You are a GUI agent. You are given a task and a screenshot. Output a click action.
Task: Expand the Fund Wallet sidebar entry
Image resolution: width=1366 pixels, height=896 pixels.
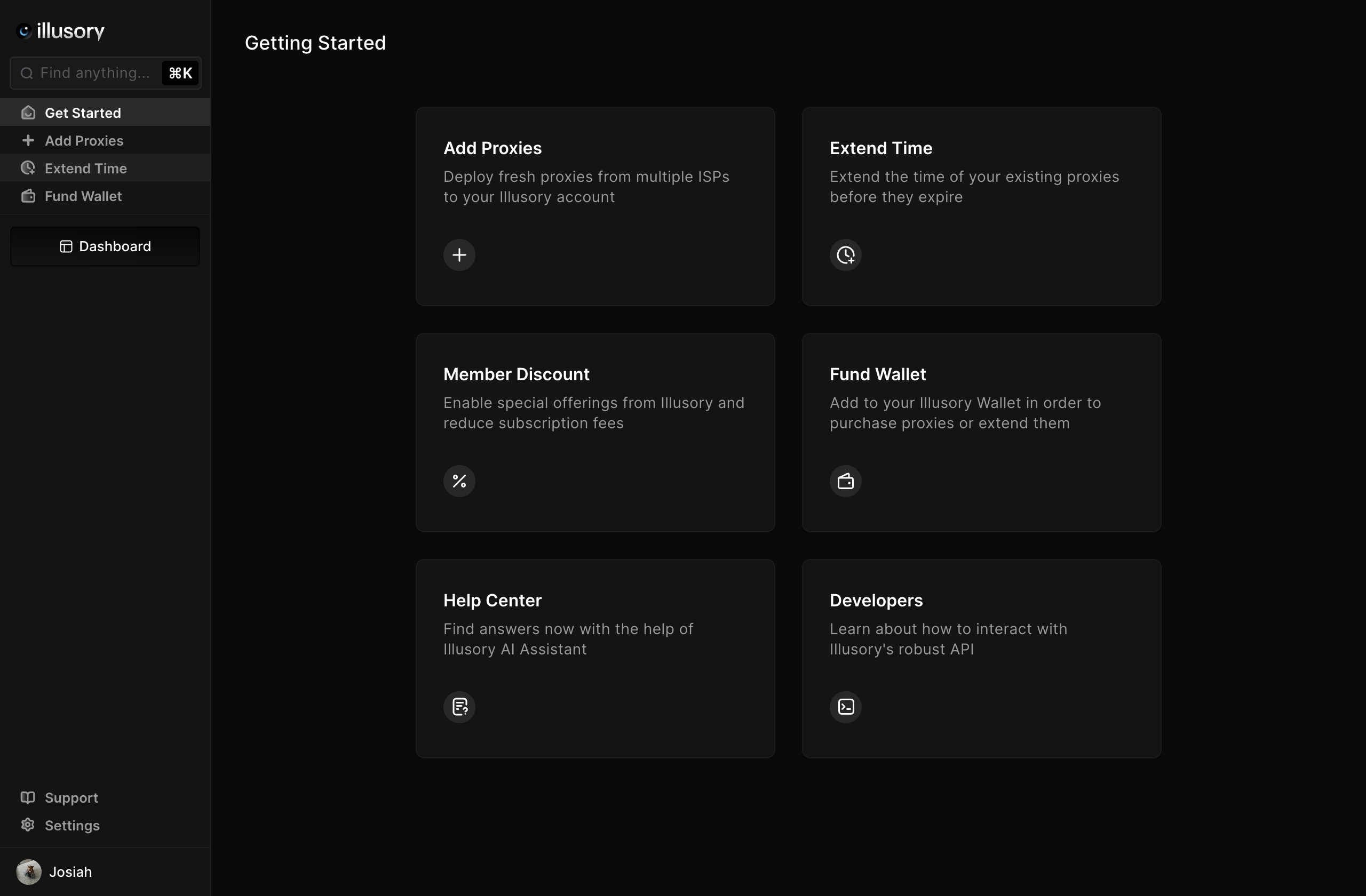tap(83, 195)
